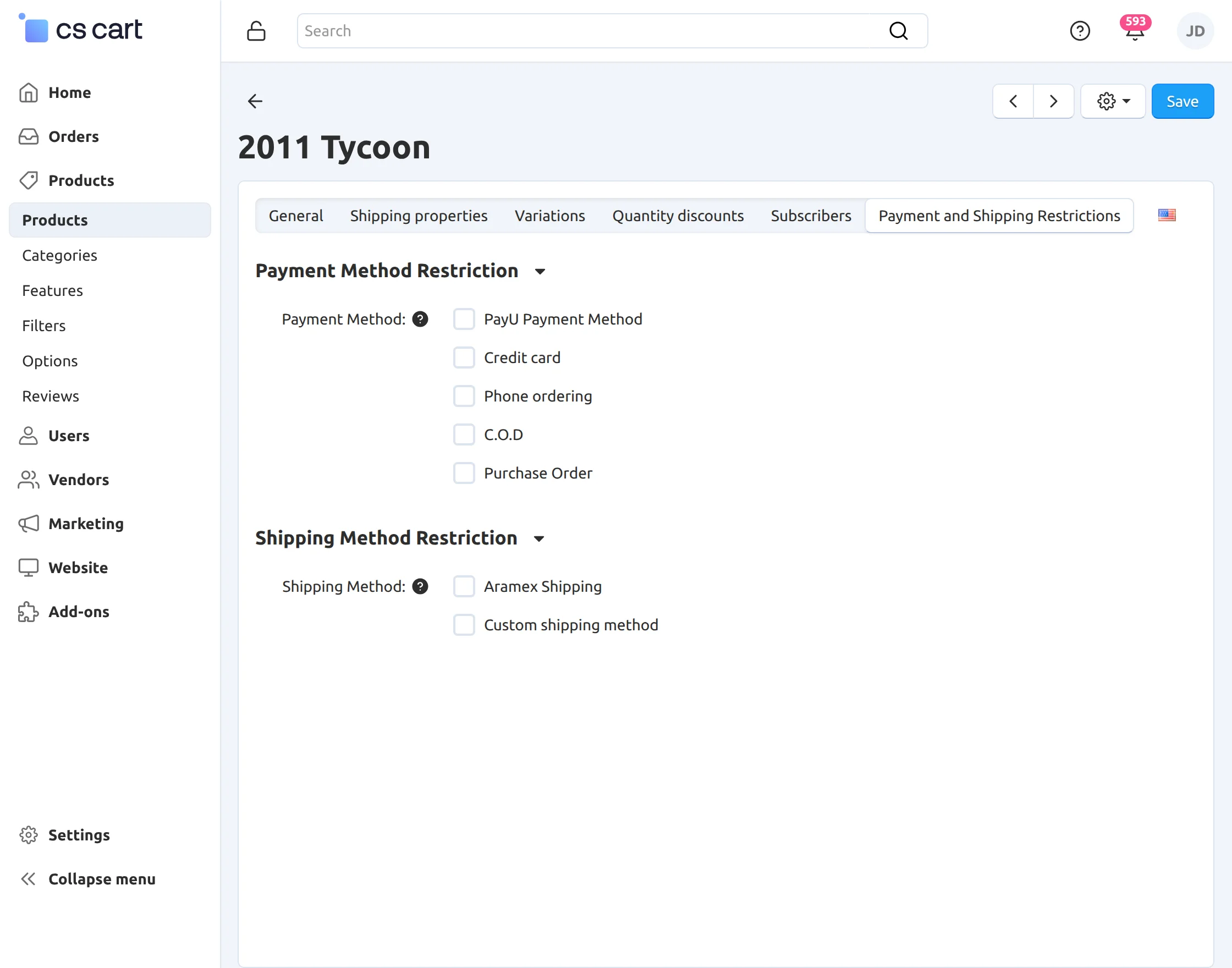
Task: Check Credit card checkbox
Action: tap(464, 358)
